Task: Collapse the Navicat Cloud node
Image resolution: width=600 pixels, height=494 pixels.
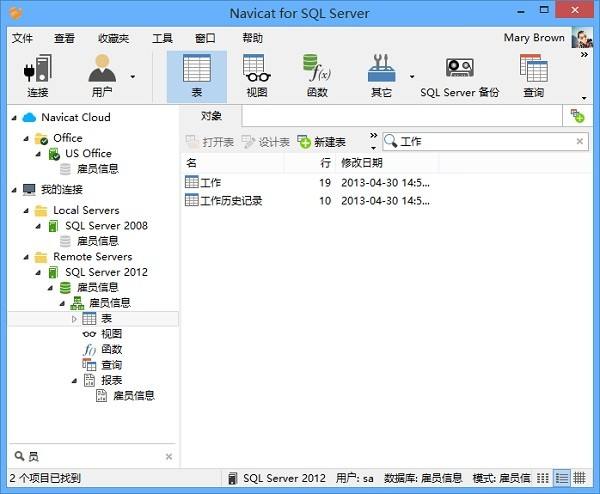Action: click(14, 118)
